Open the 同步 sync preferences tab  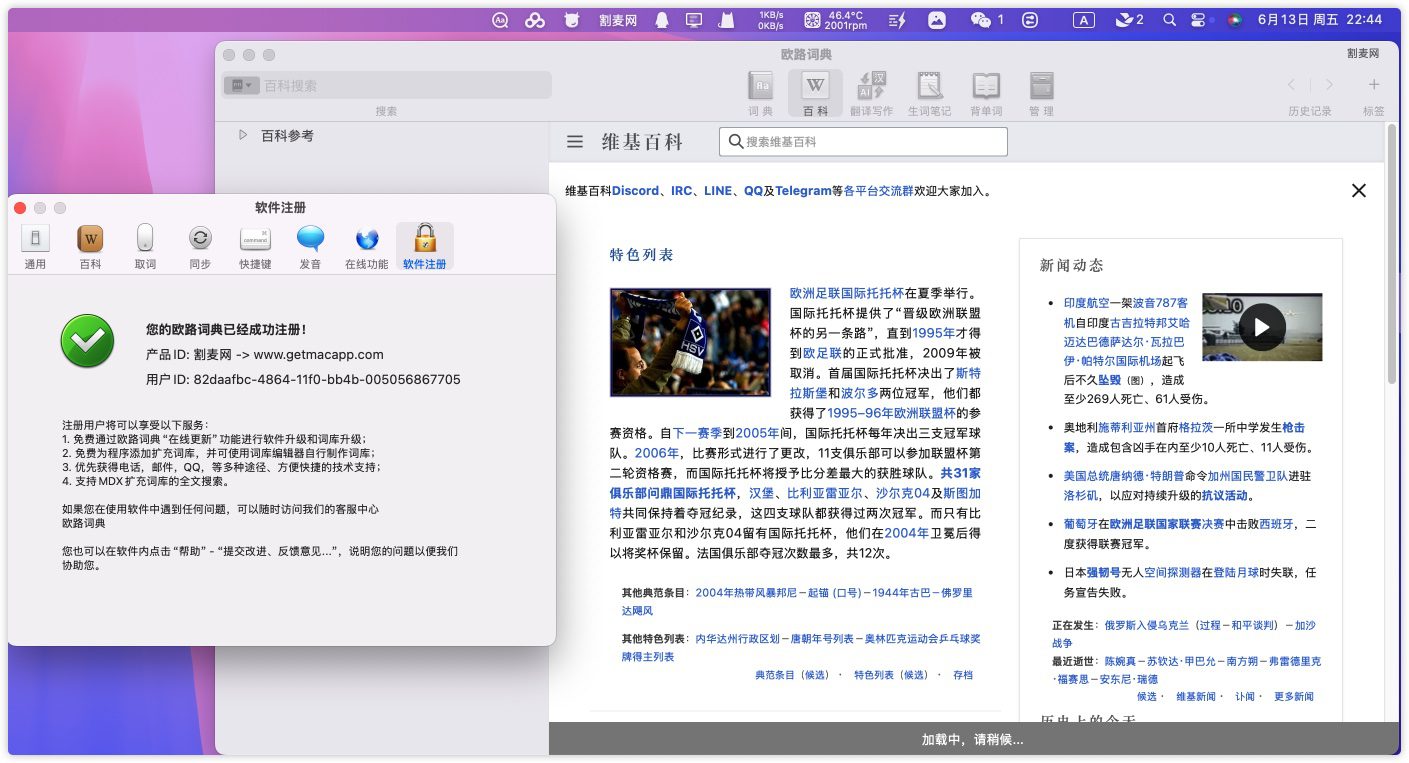click(x=200, y=247)
